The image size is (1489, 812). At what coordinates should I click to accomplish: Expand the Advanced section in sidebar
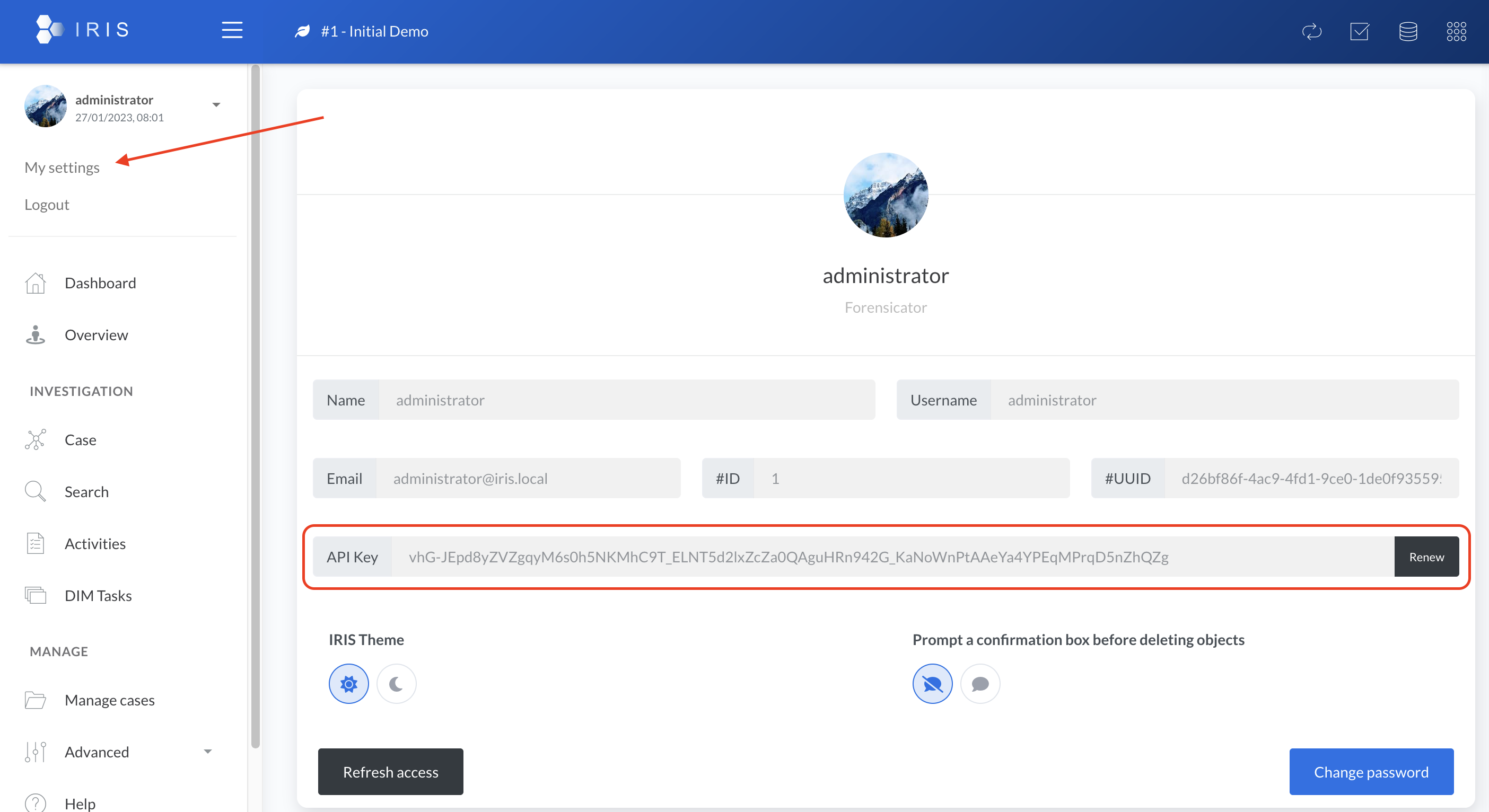coord(208,752)
